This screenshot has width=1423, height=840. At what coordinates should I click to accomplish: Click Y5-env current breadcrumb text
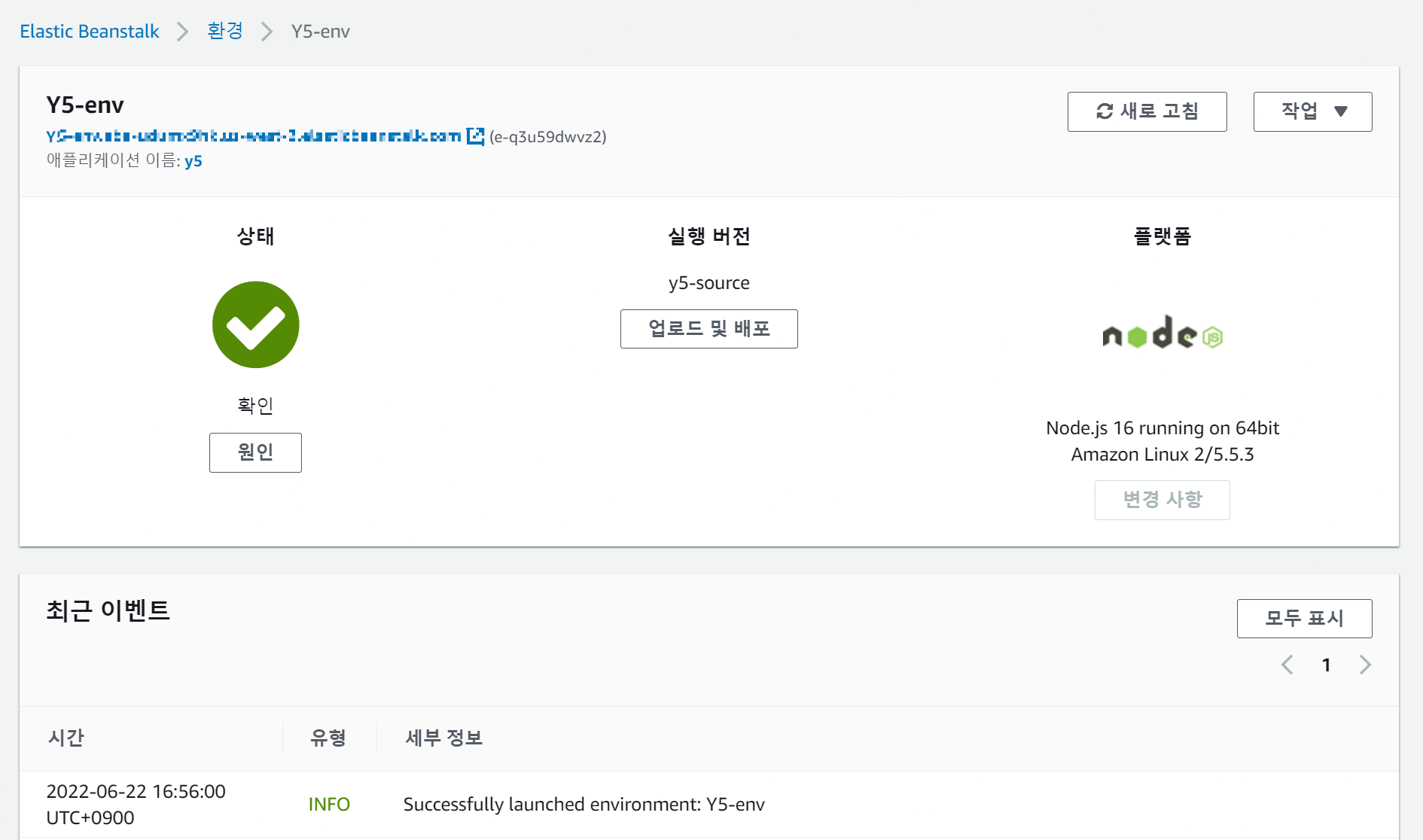coord(321,32)
